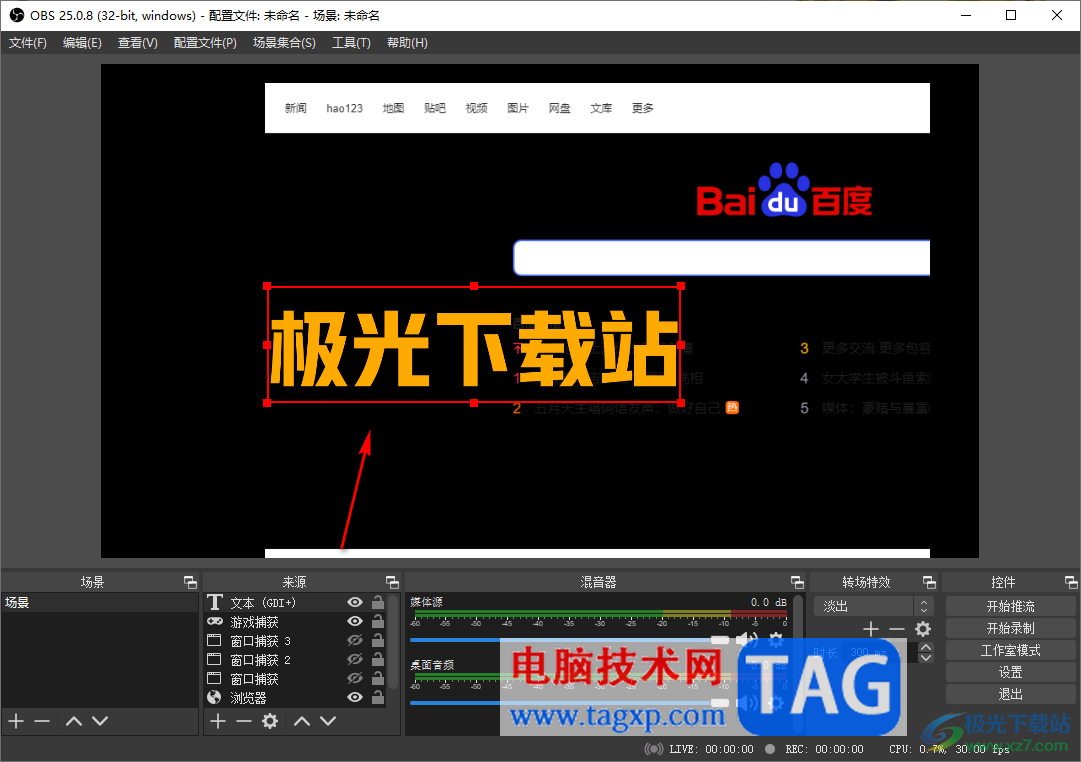Add a transition with the plus icon
The height and width of the screenshot is (762, 1081).
coord(871,629)
